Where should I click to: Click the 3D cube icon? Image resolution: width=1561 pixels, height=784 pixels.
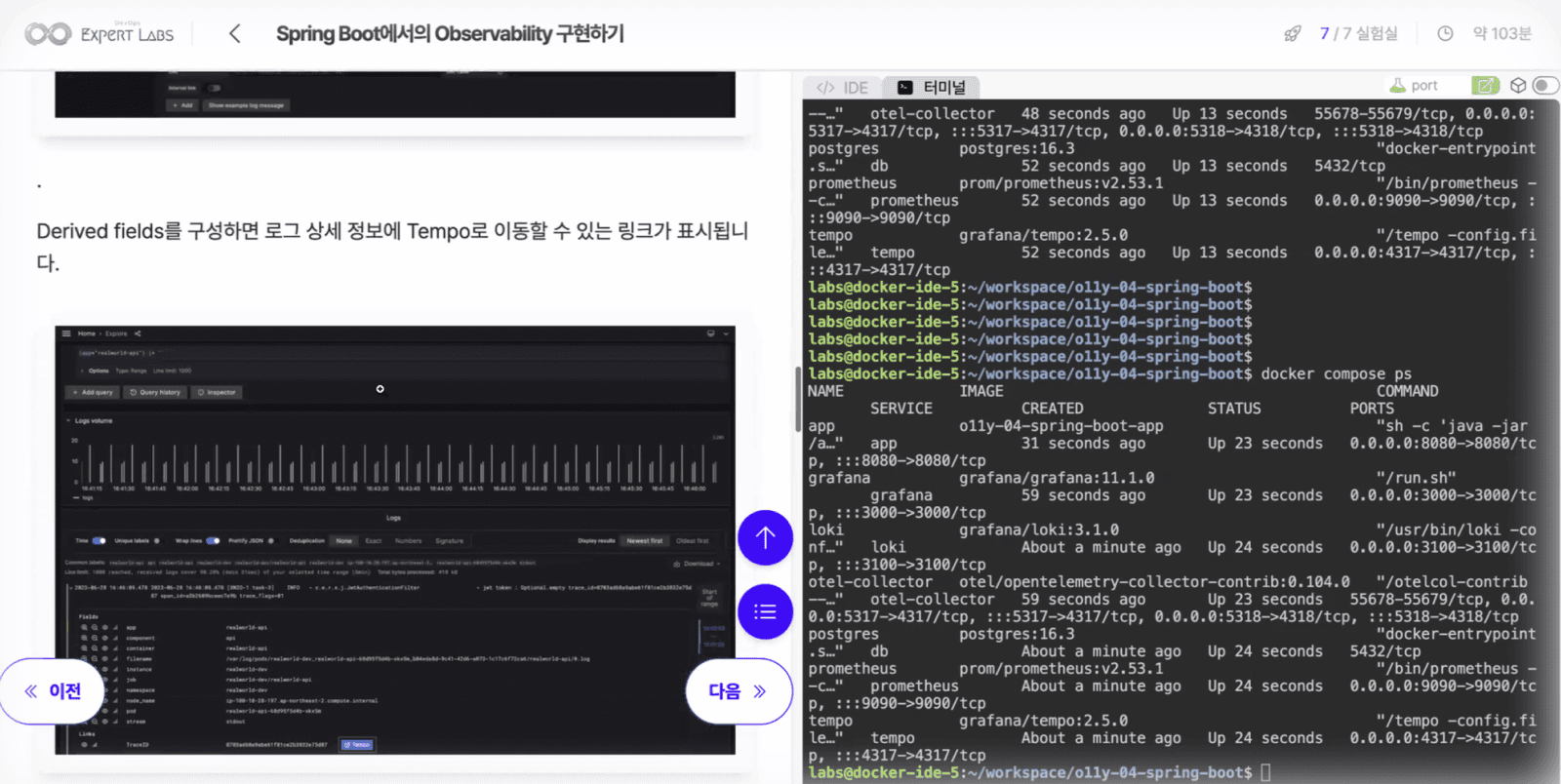[x=1518, y=86]
